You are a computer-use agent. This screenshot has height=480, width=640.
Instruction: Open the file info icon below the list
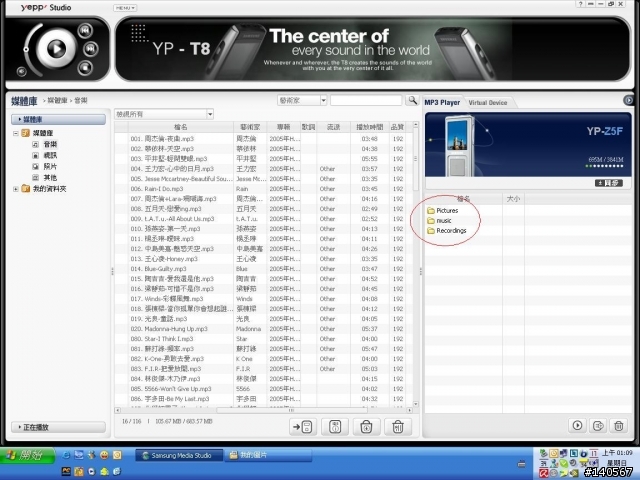(335, 427)
